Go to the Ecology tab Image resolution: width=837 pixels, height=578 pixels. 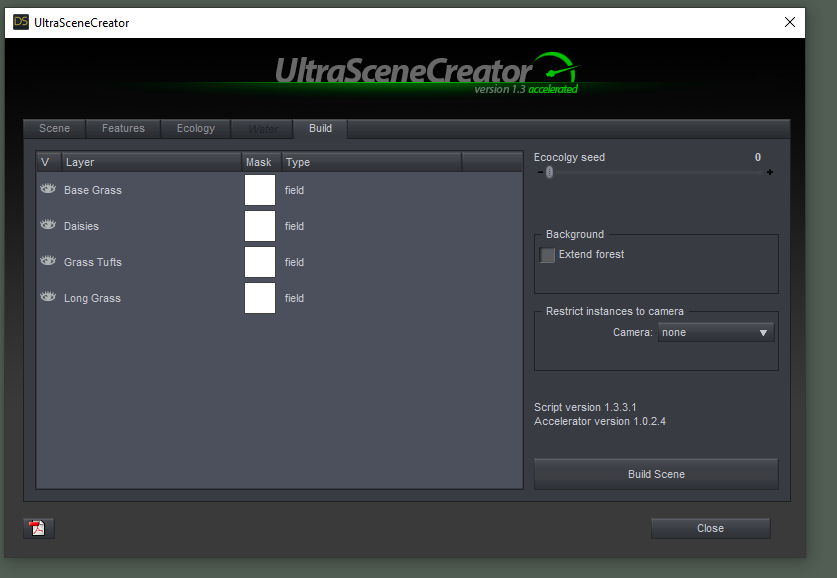(196, 129)
